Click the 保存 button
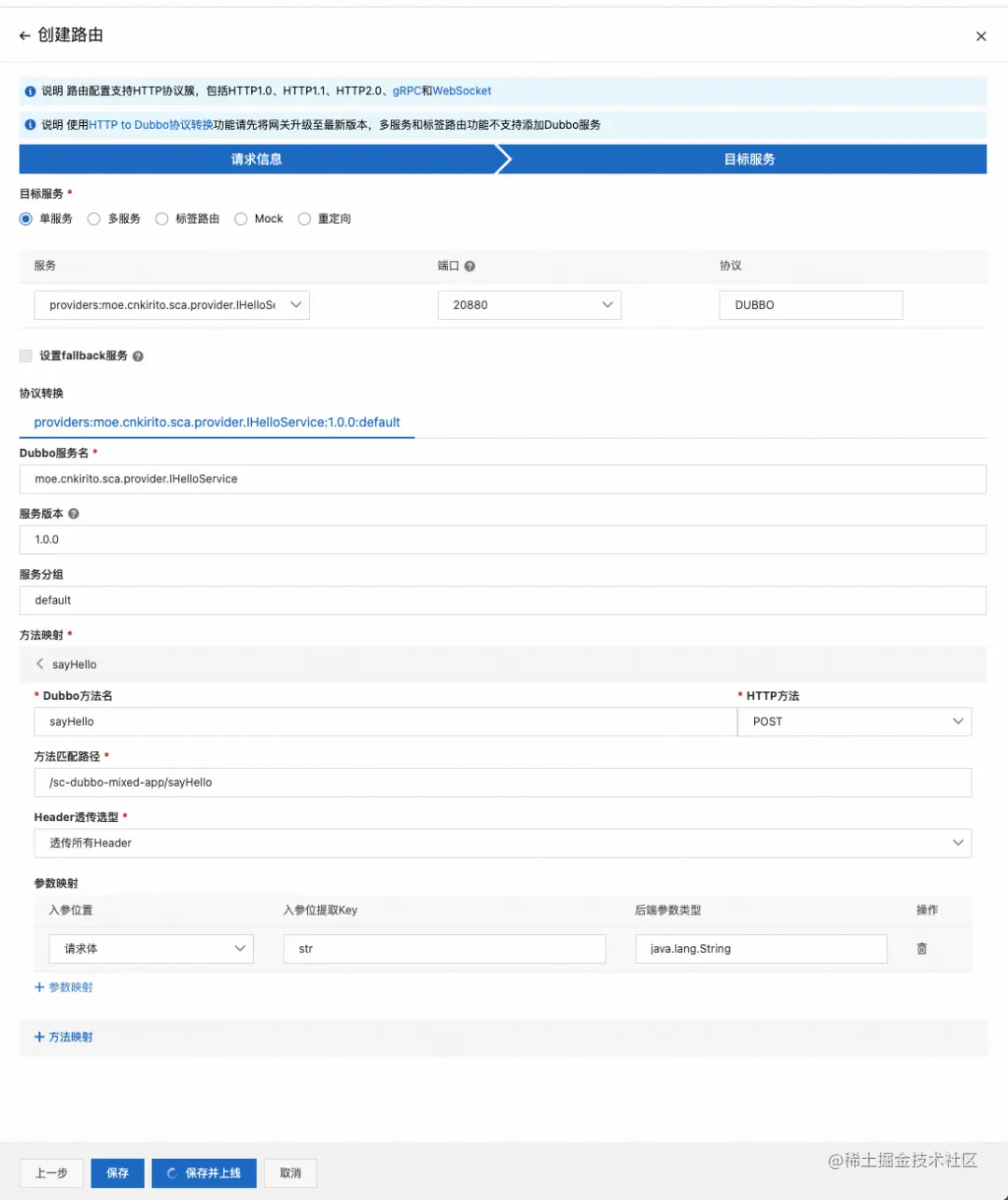The image size is (1008, 1200). tap(118, 1173)
